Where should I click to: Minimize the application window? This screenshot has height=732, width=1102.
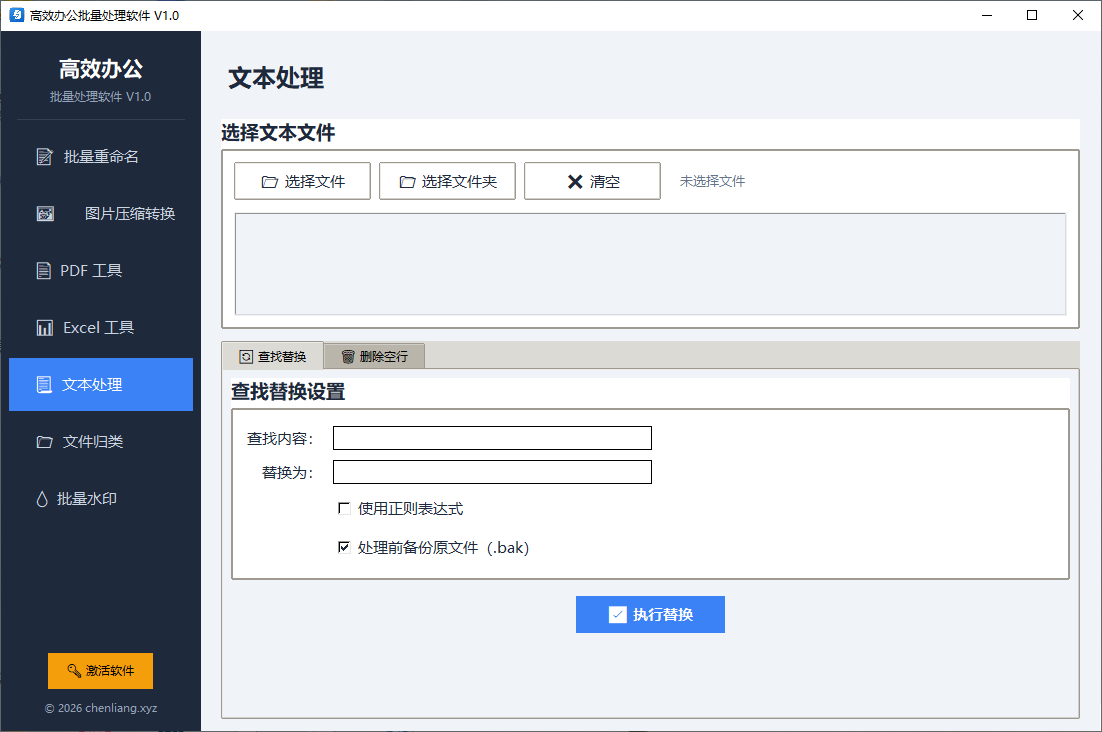point(987,15)
